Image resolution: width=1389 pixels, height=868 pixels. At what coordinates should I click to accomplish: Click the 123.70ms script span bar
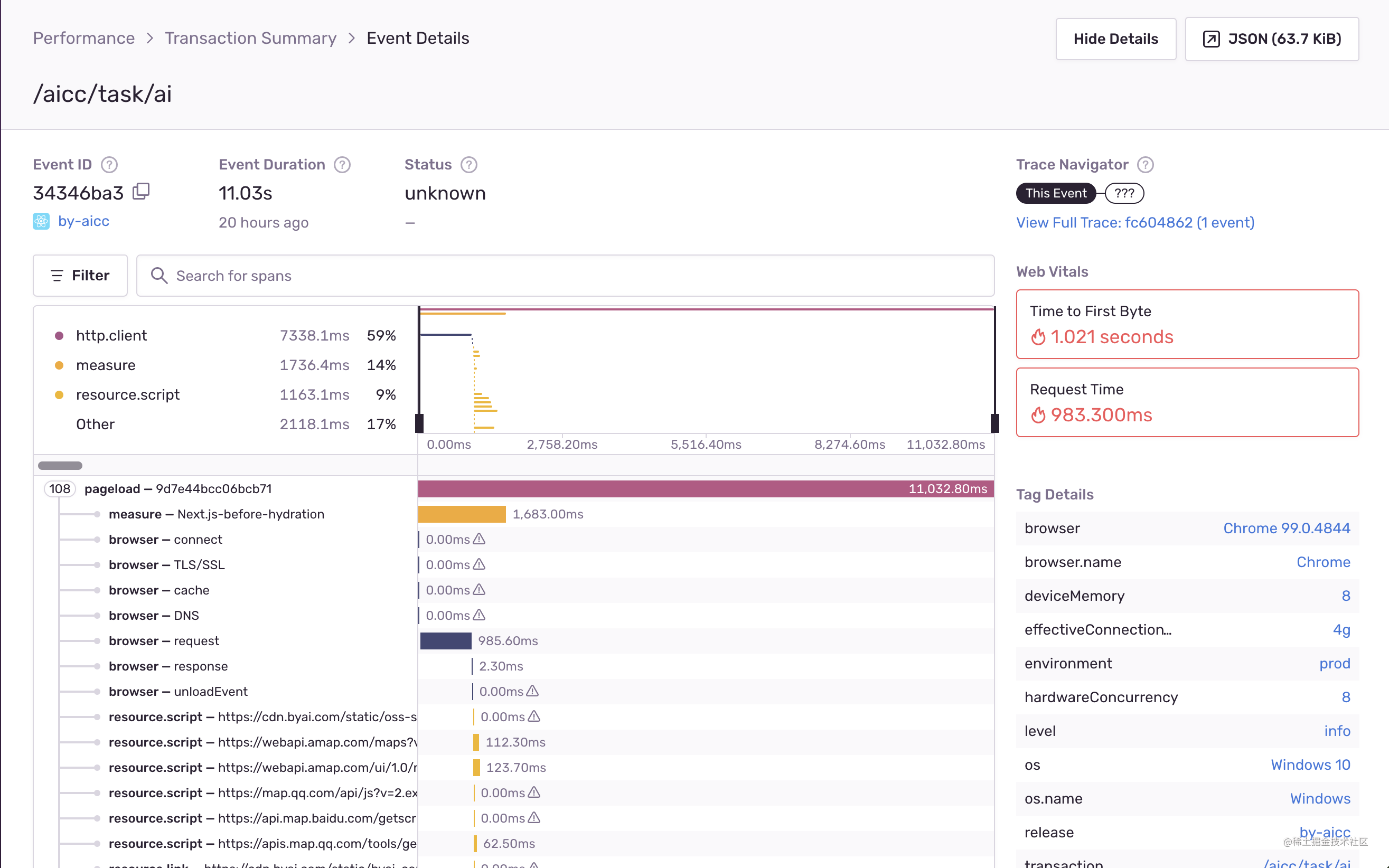point(476,768)
